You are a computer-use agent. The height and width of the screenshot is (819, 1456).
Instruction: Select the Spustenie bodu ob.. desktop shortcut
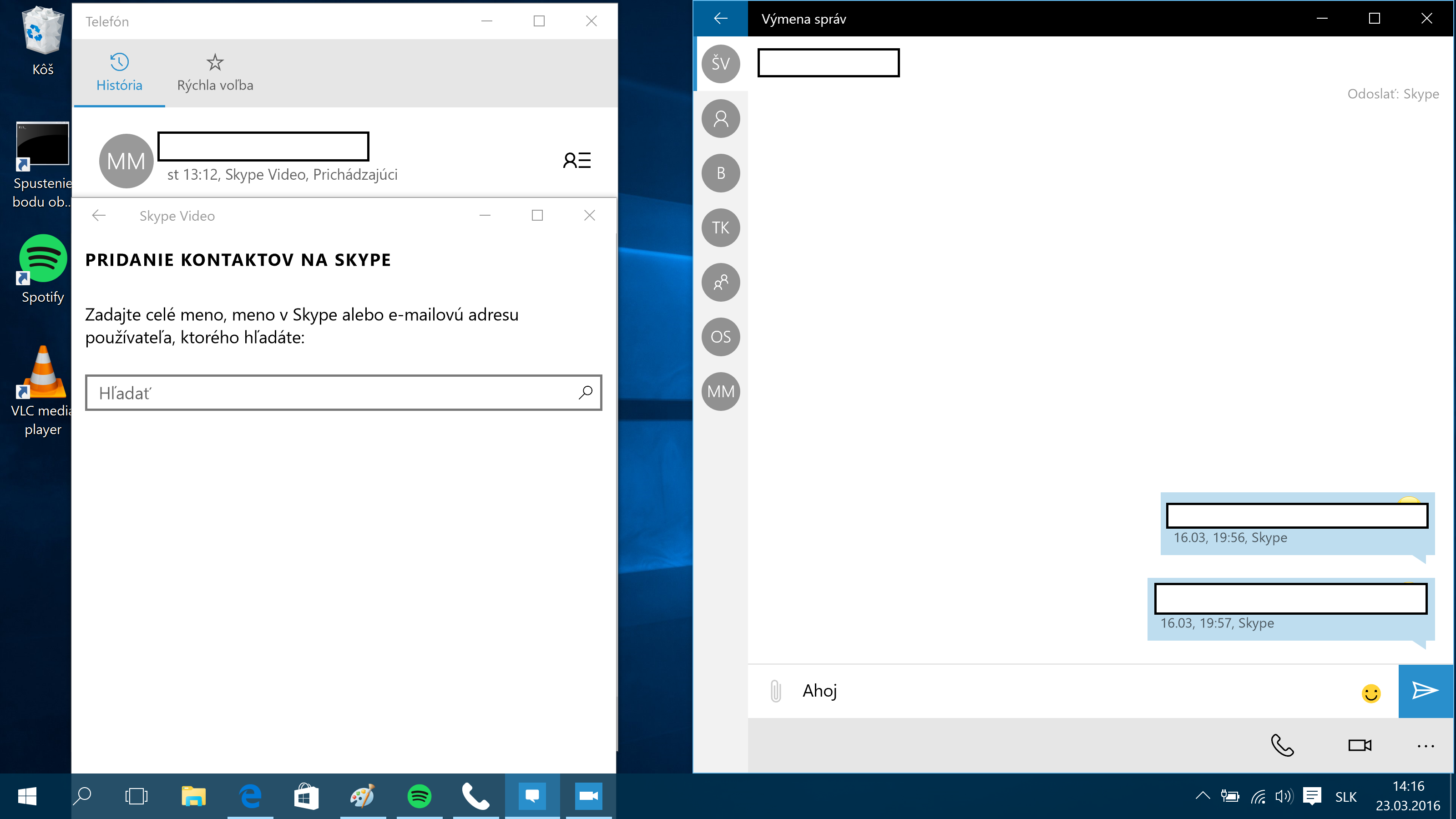coord(43,165)
